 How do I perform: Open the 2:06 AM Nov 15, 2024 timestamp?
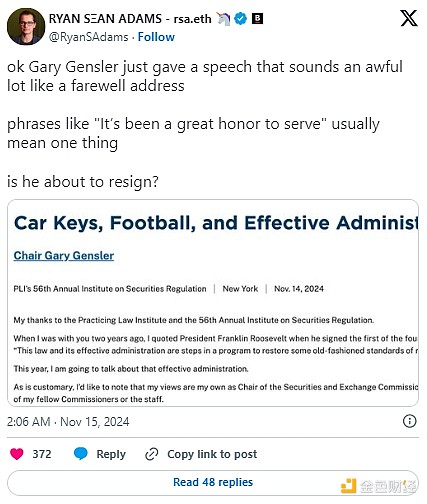click(68, 422)
